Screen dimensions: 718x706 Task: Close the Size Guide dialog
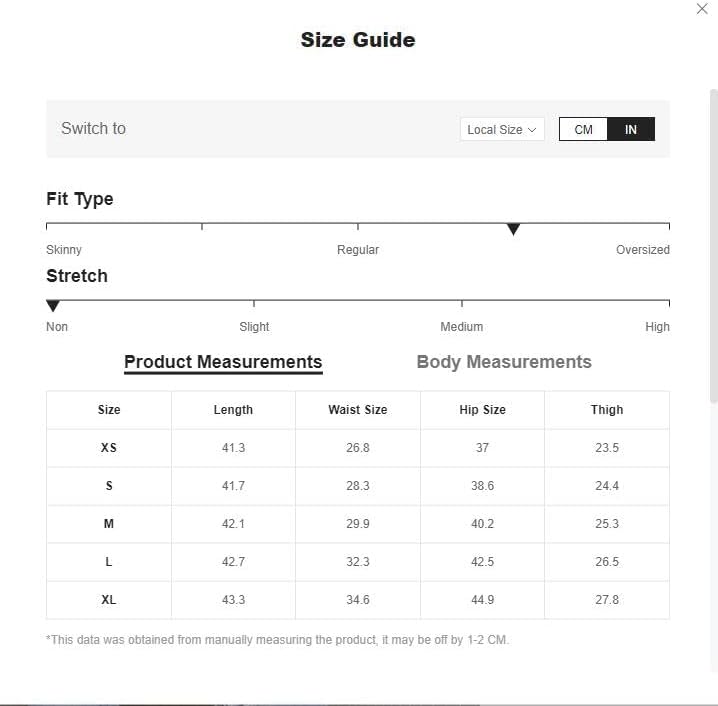[x=702, y=9]
